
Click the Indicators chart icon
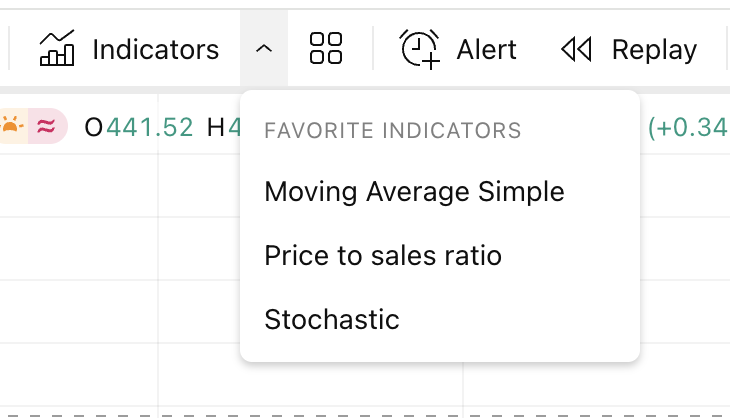tap(58, 49)
